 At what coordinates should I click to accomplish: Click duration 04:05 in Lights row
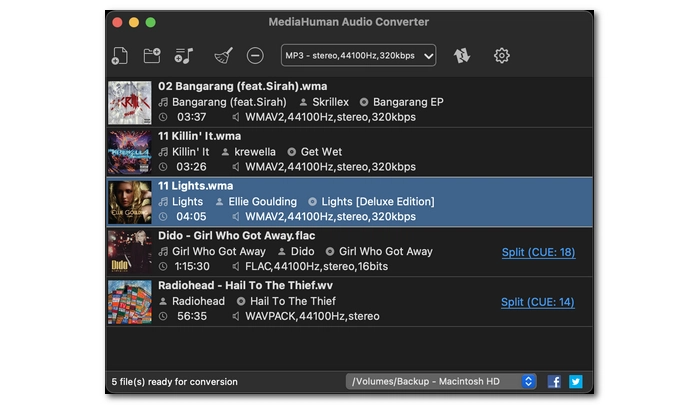(192, 217)
